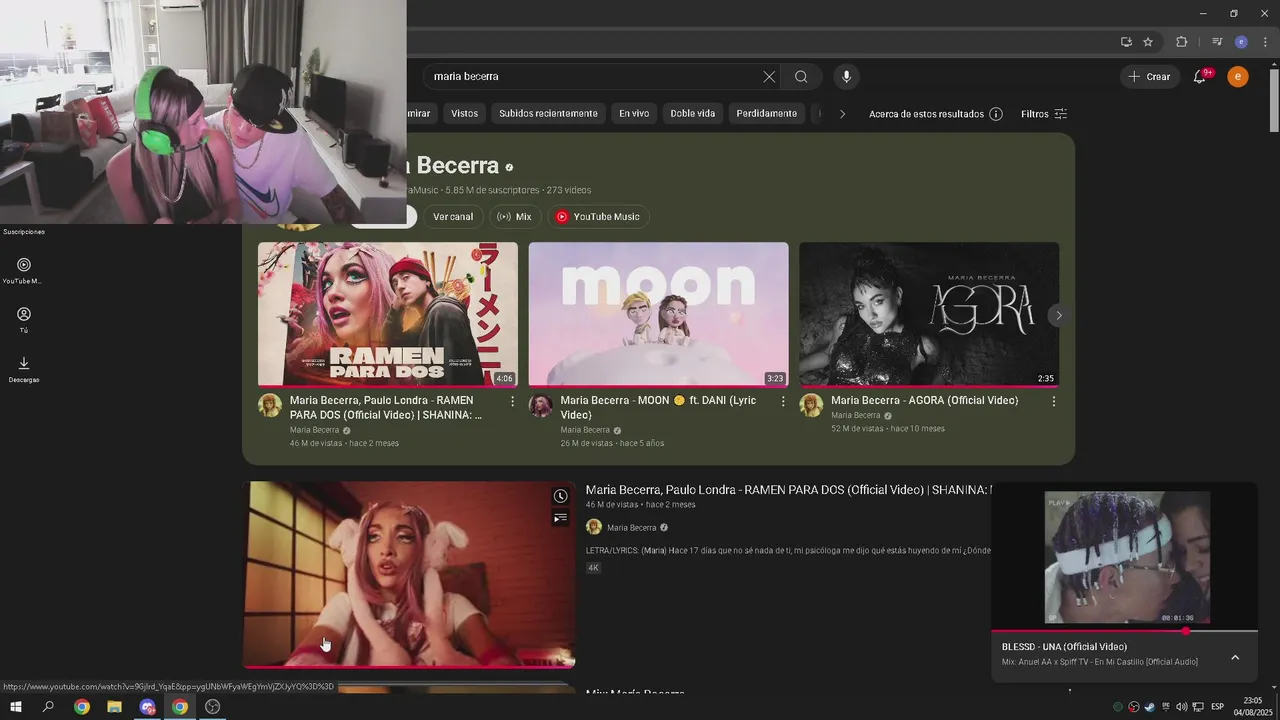Viewport: 1280px width, 720px height.
Task: Select the Subidos recientemente chip
Action: tap(548, 114)
